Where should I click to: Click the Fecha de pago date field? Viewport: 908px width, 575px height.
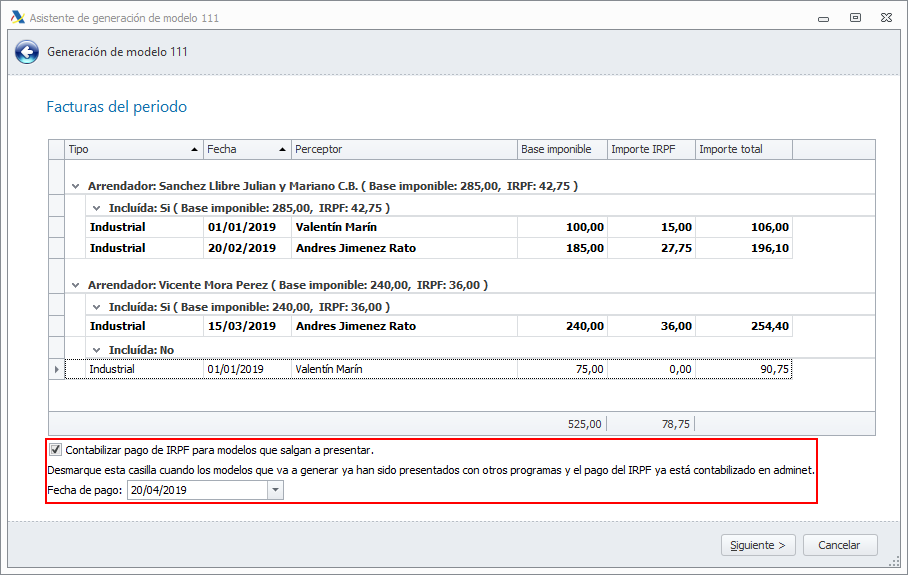196,490
